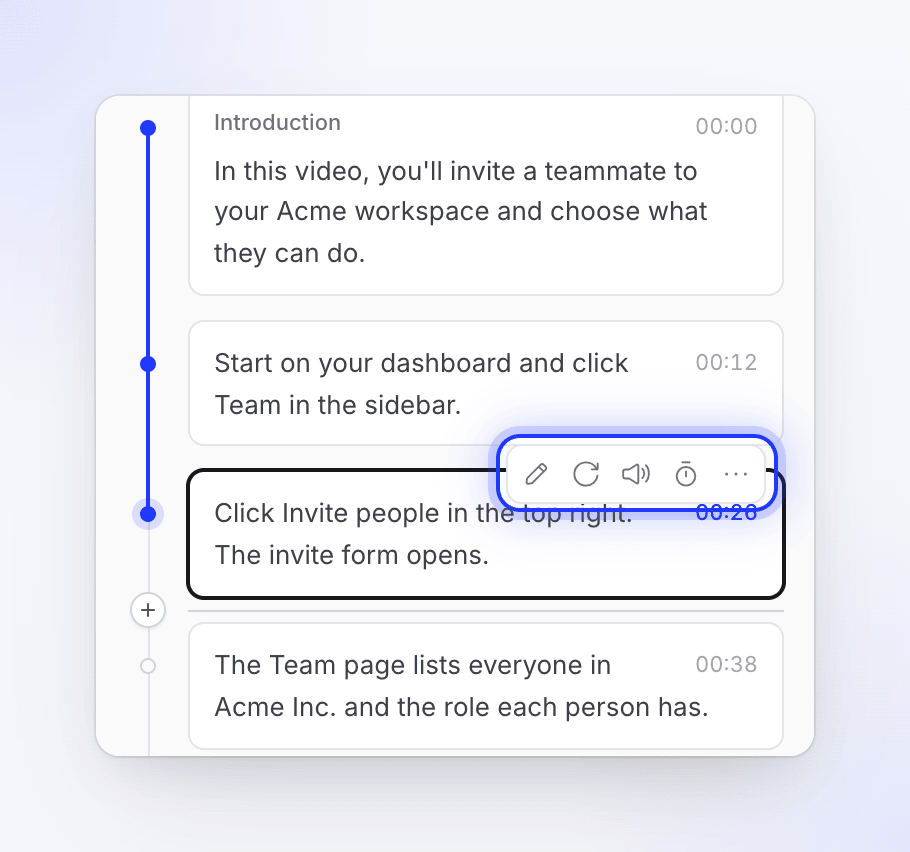Click the plus add step button
This screenshot has height=852, width=910.
pos(148,610)
